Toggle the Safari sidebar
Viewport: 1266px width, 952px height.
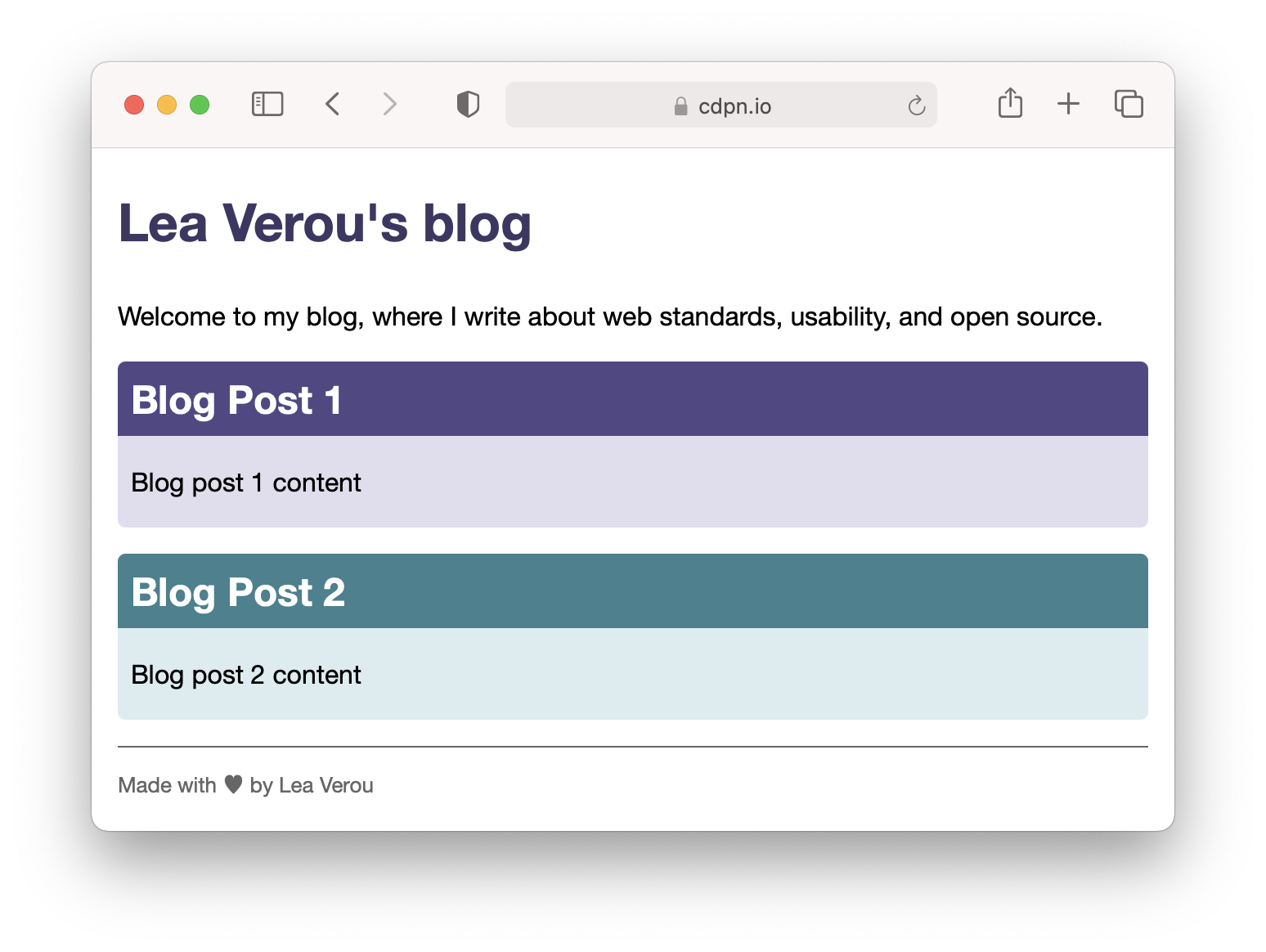(x=267, y=104)
